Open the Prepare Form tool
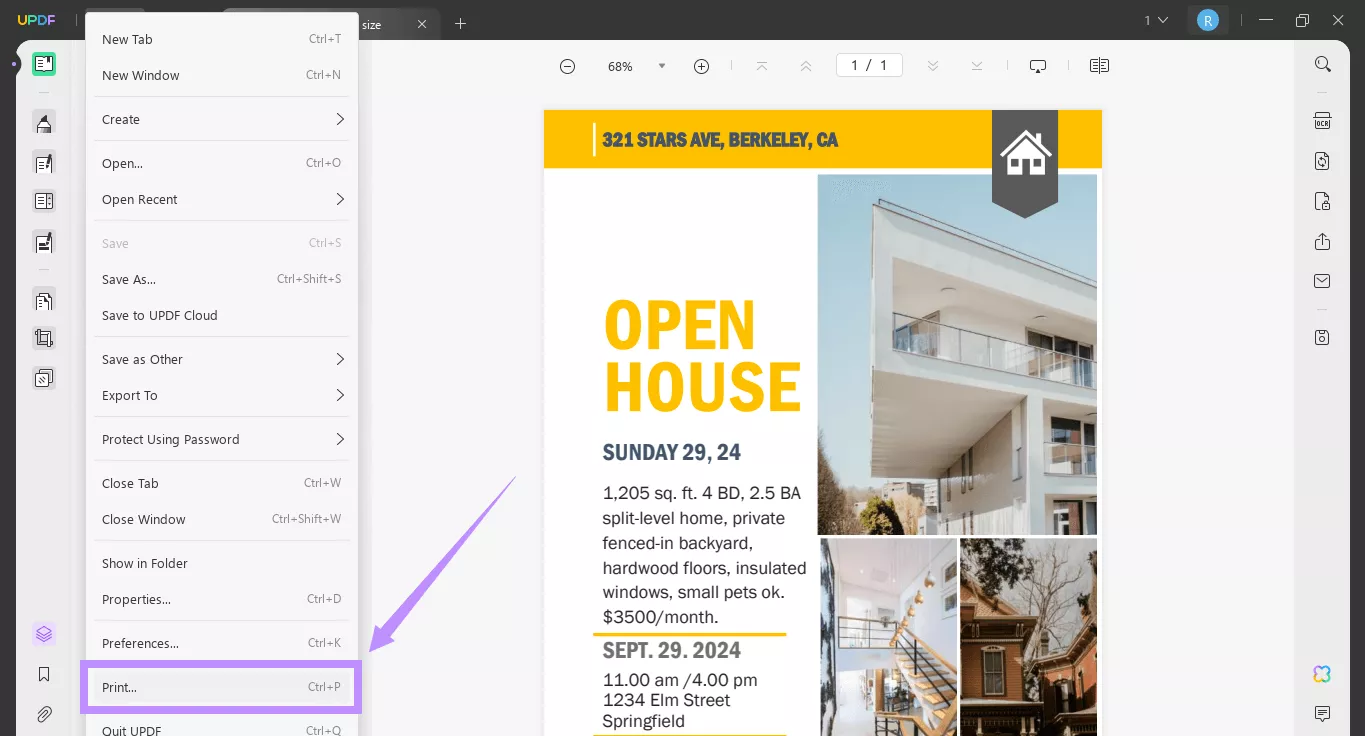 [44, 201]
